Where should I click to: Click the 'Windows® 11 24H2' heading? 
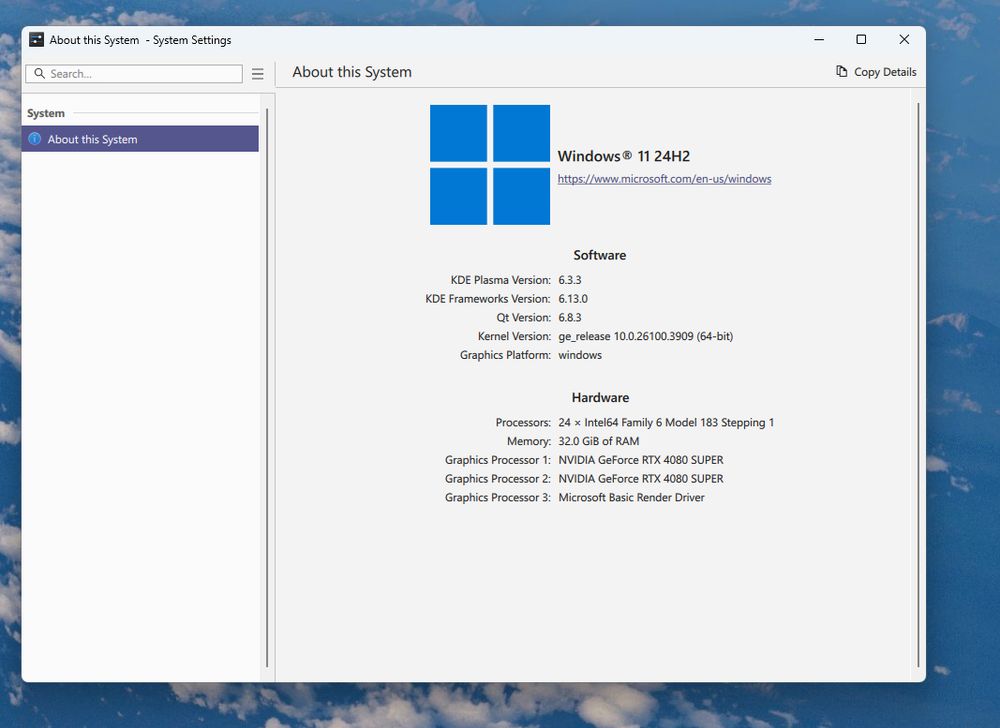(x=624, y=156)
